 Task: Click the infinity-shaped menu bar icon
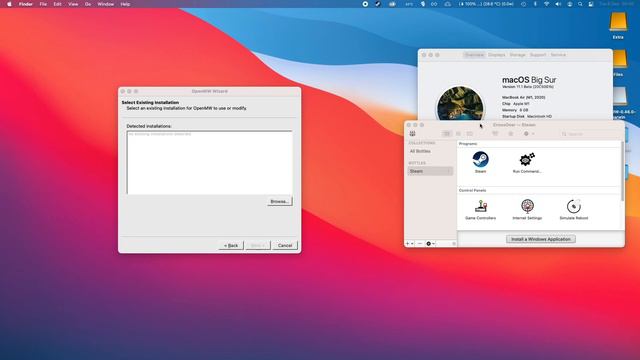pos(434,4)
